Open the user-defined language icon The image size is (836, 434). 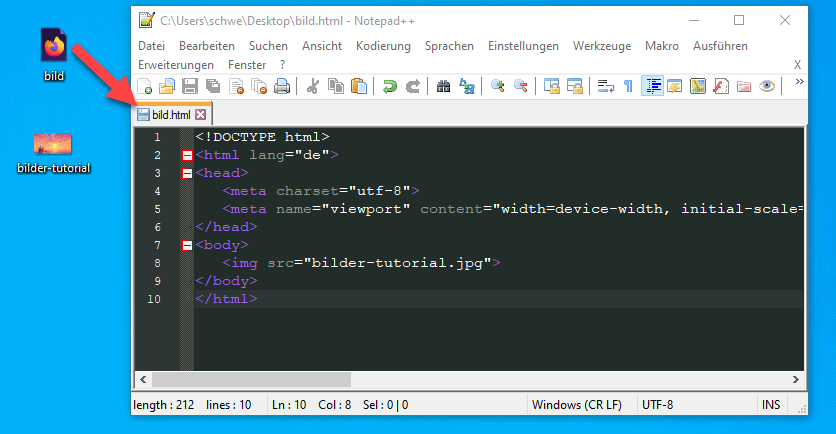[674, 86]
